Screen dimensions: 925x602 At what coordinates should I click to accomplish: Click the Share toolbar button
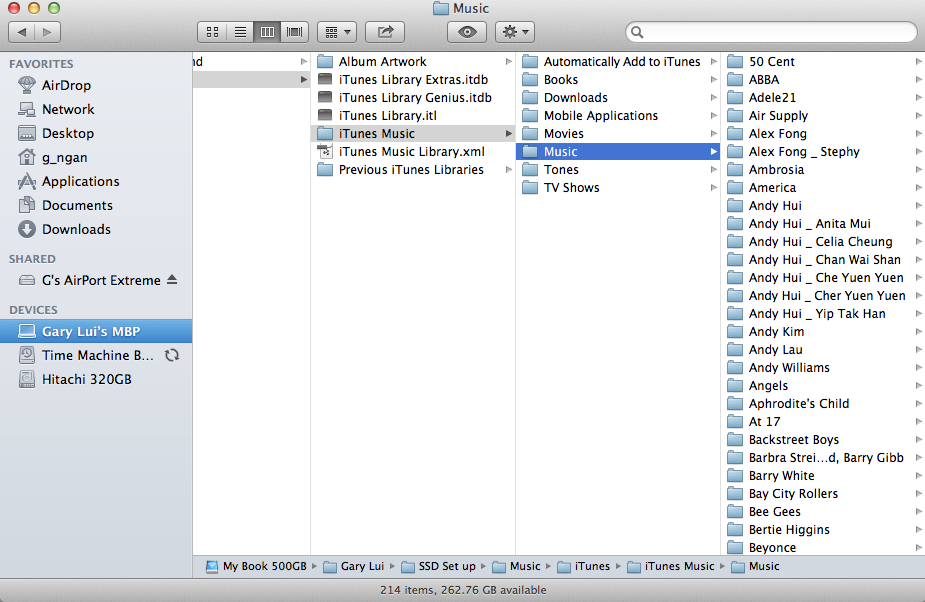click(x=385, y=32)
